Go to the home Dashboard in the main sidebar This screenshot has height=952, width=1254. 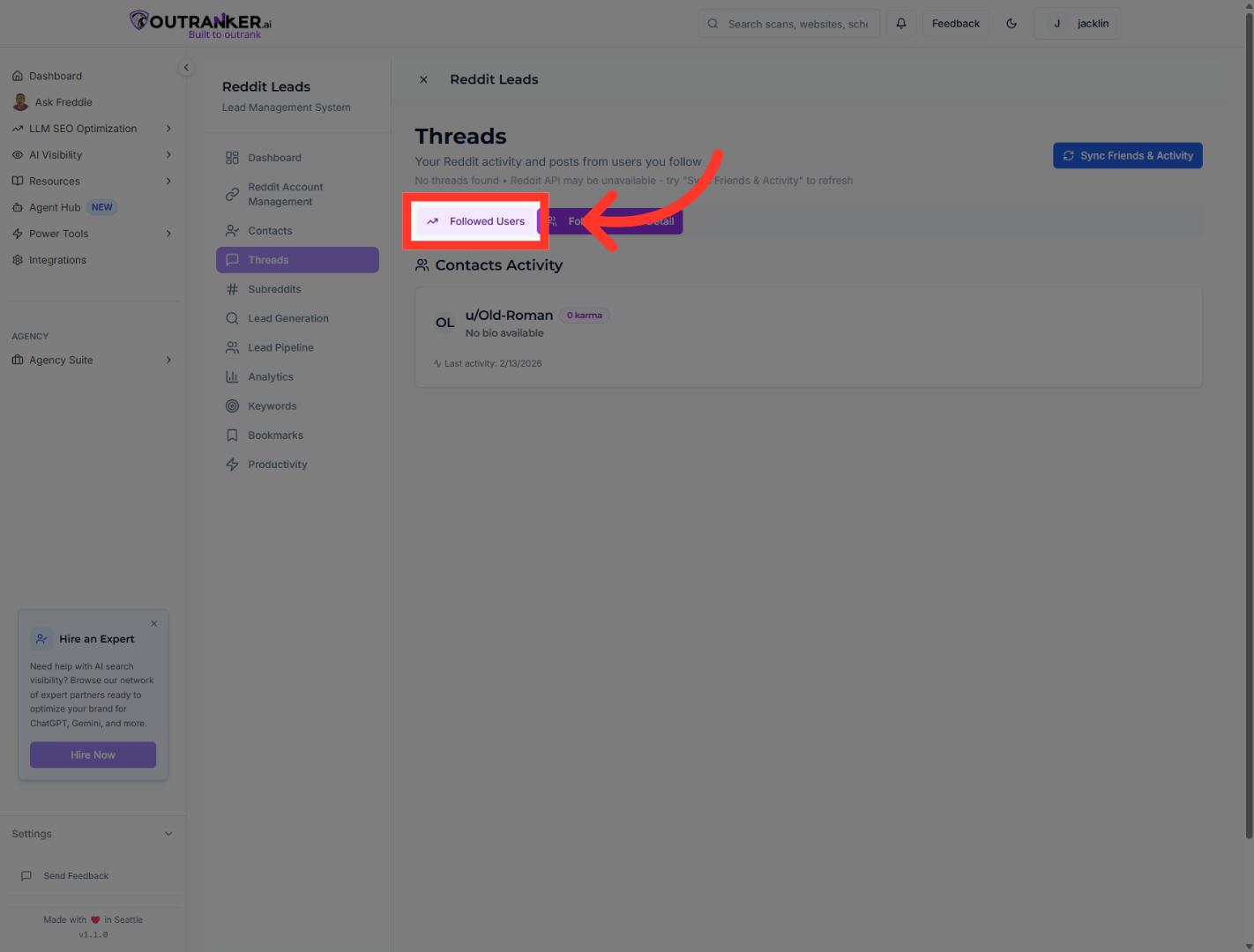[x=93, y=76]
